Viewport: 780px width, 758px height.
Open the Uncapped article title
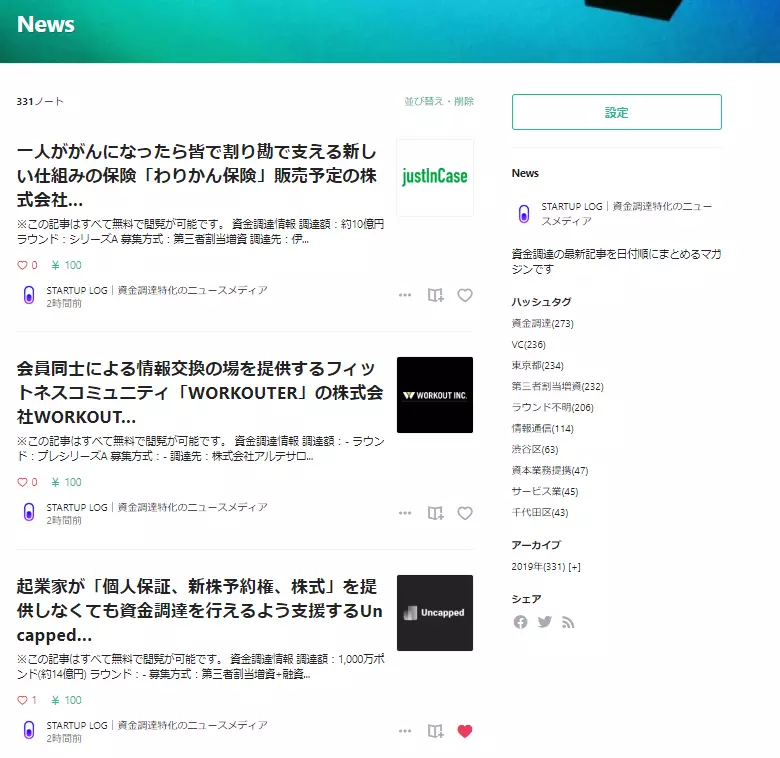(199, 611)
